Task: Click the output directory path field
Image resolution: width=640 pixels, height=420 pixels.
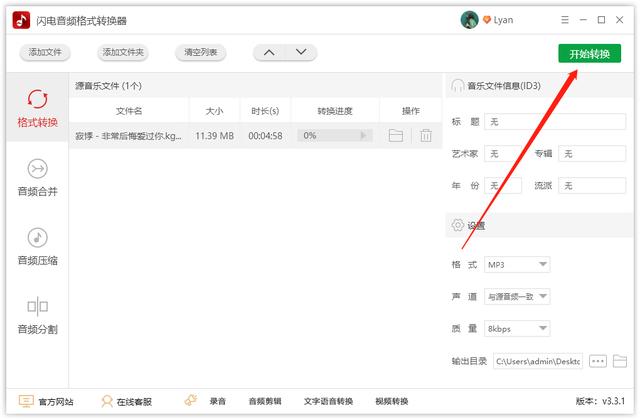Action: [538, 361]
